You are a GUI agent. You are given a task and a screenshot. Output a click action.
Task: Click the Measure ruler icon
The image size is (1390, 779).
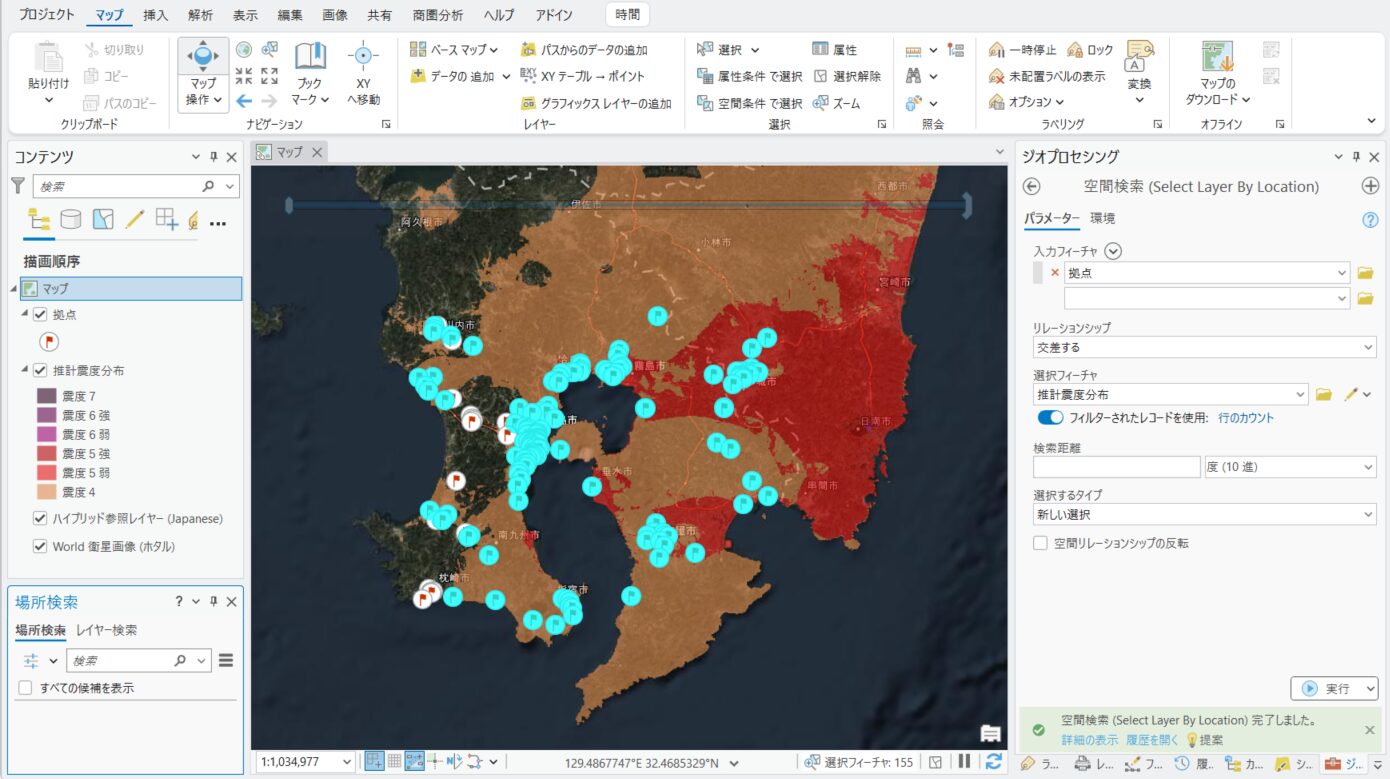(x=914, y=50)
